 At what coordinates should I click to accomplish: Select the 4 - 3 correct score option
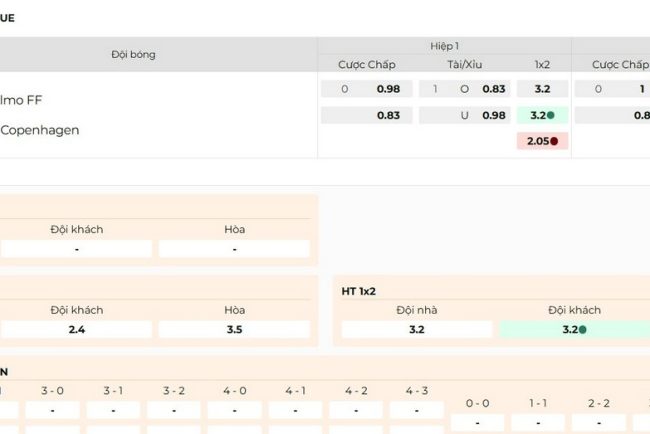point(416,410)
